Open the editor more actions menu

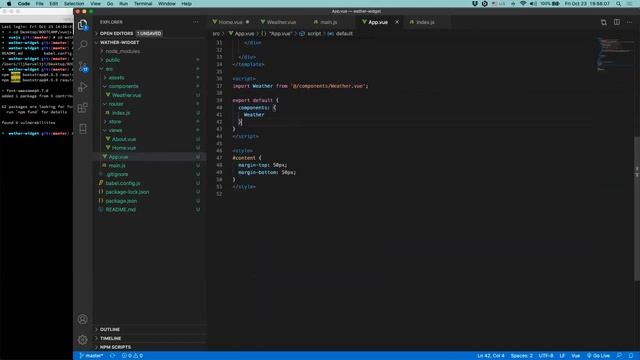[630, 22]
